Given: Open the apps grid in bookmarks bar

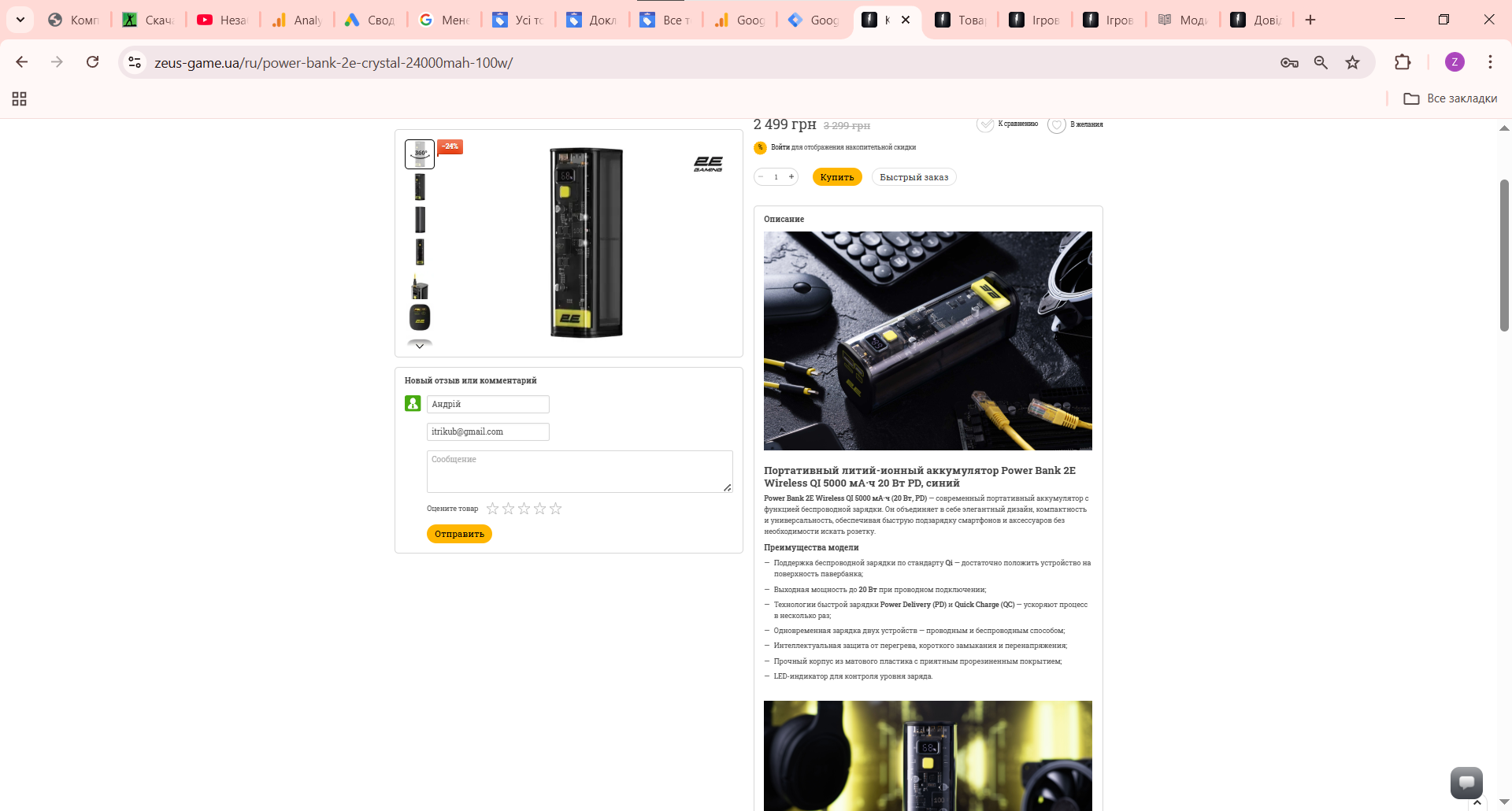Looking at the screenshot, I should (20, 98).
